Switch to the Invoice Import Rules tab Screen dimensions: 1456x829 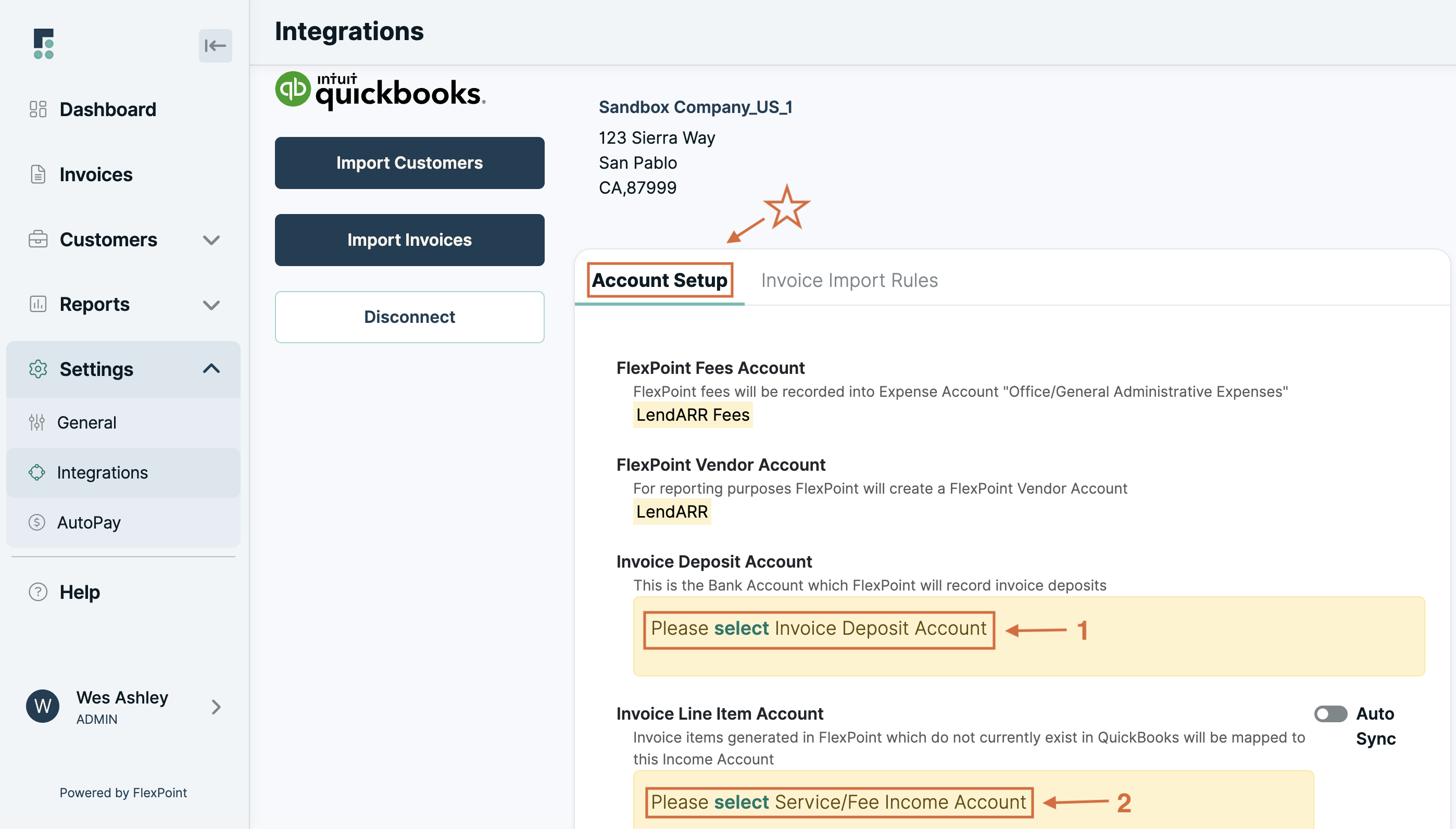849,280
